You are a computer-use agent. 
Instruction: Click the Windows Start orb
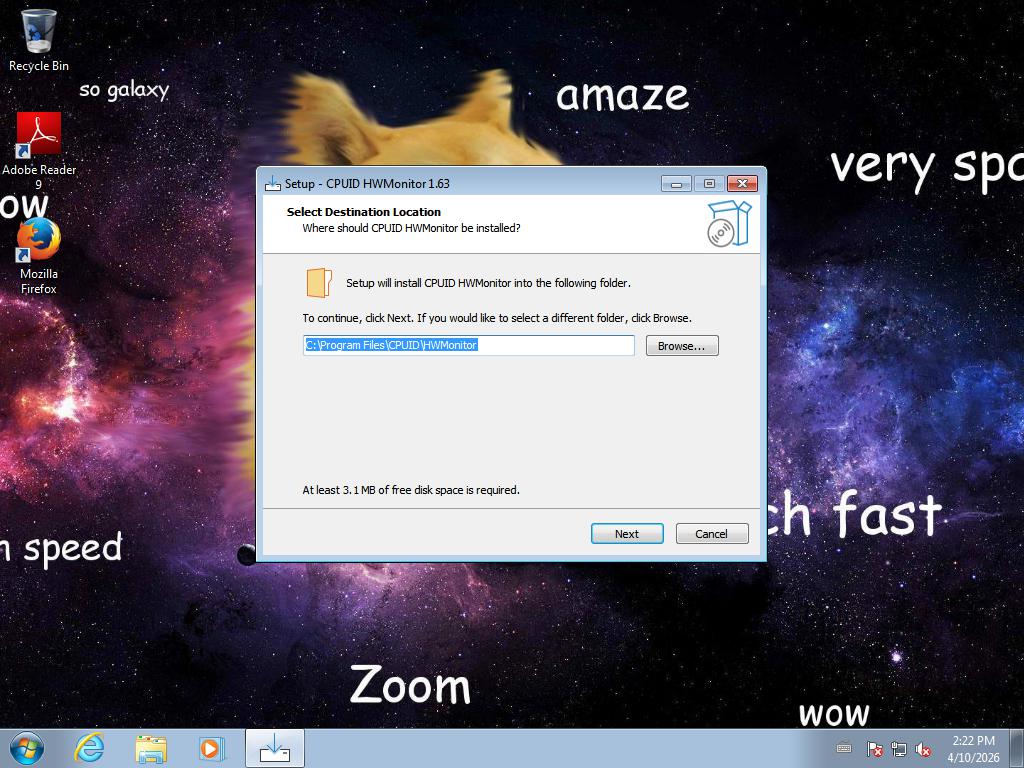pos(27,748)
